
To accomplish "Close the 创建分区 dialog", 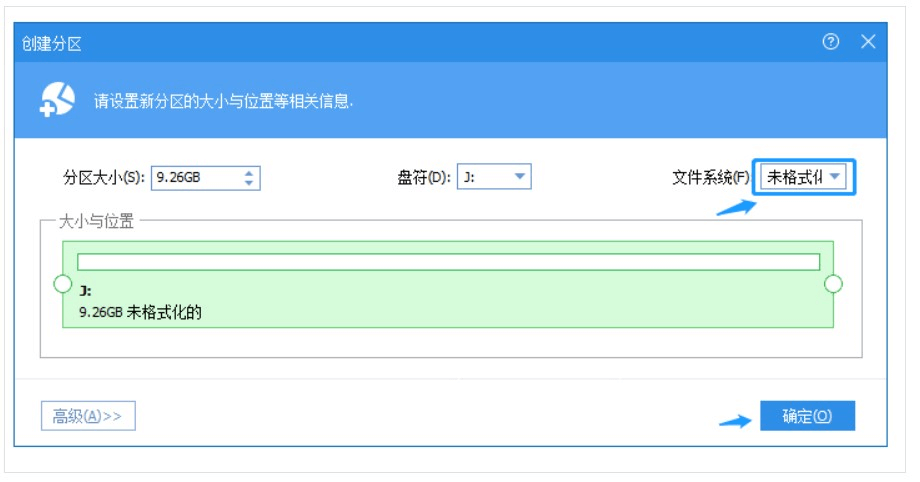I will [867, 42].
